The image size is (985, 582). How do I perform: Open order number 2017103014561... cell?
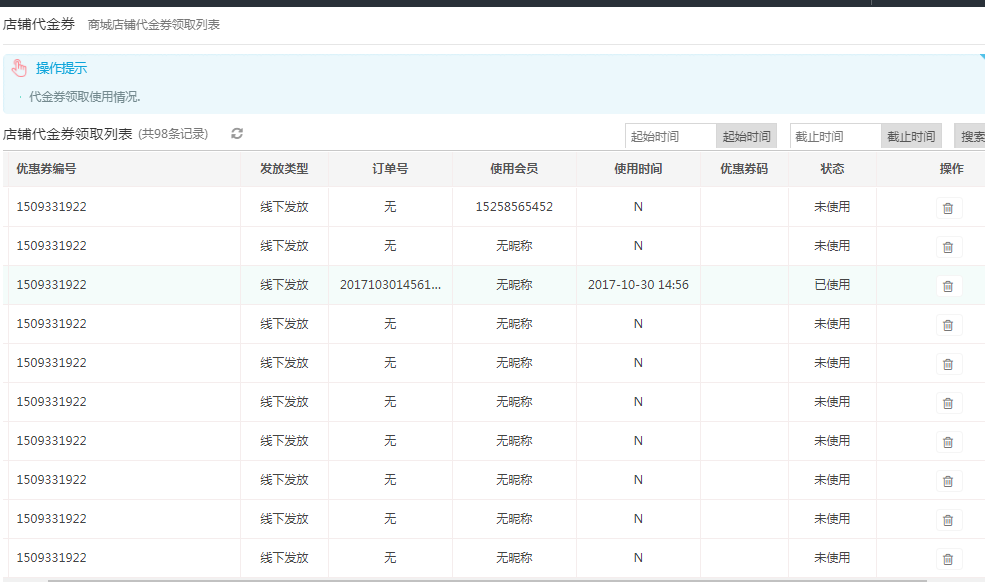[x=390, y=285]
